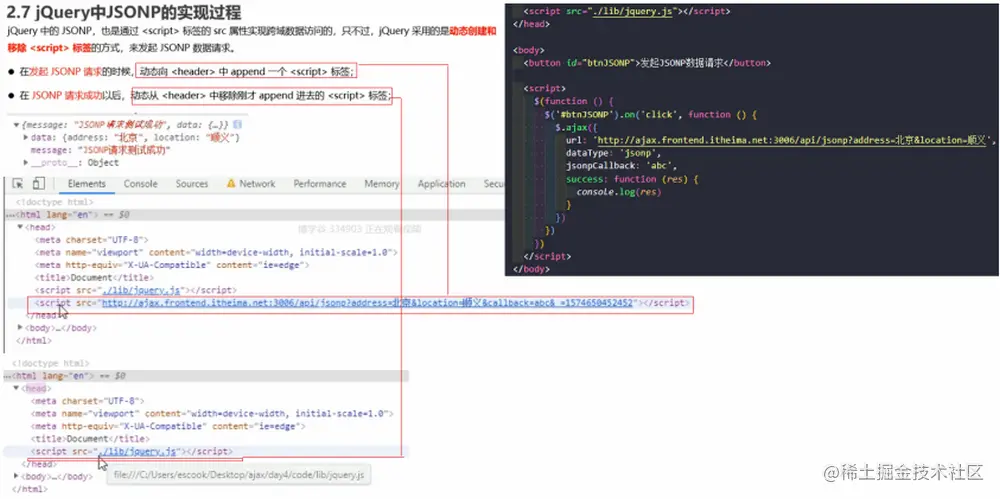Image resolution: width=1000 pixels, height=499 pixels.
Task: Expand the body node in upper DOM tree
Action: (x=20, y=327)
